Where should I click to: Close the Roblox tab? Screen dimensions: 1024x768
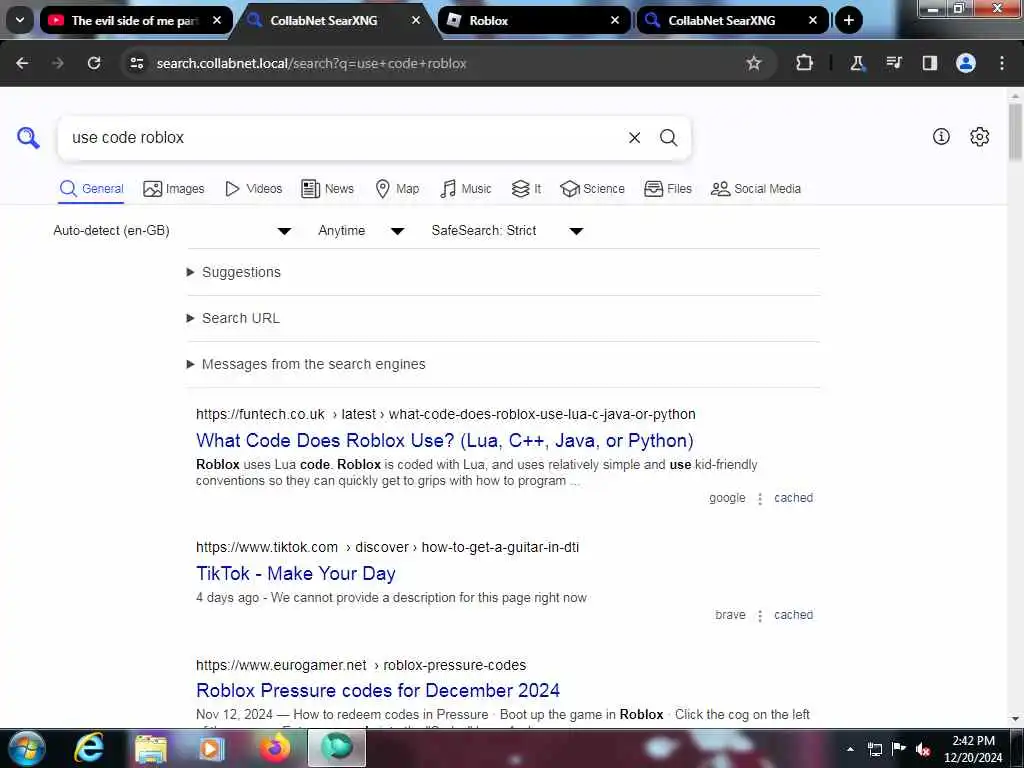point(615,20)
